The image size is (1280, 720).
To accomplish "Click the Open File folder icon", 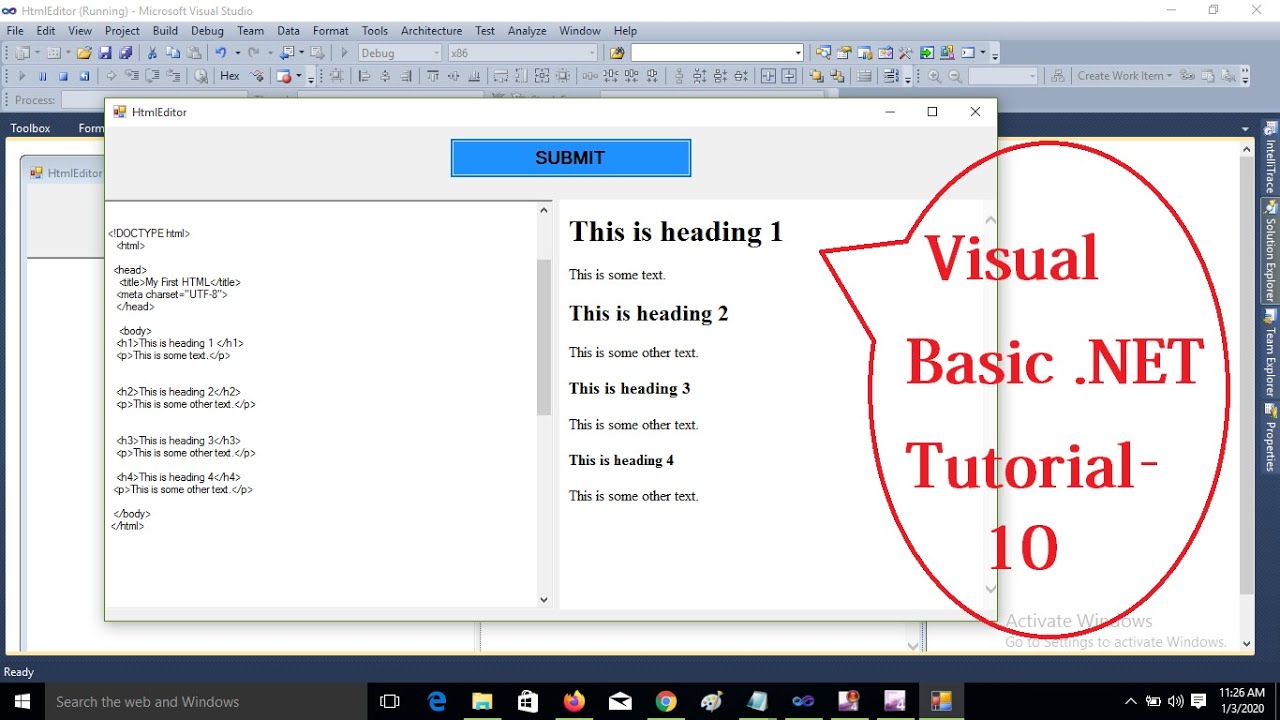I will [x=84, y=53].
